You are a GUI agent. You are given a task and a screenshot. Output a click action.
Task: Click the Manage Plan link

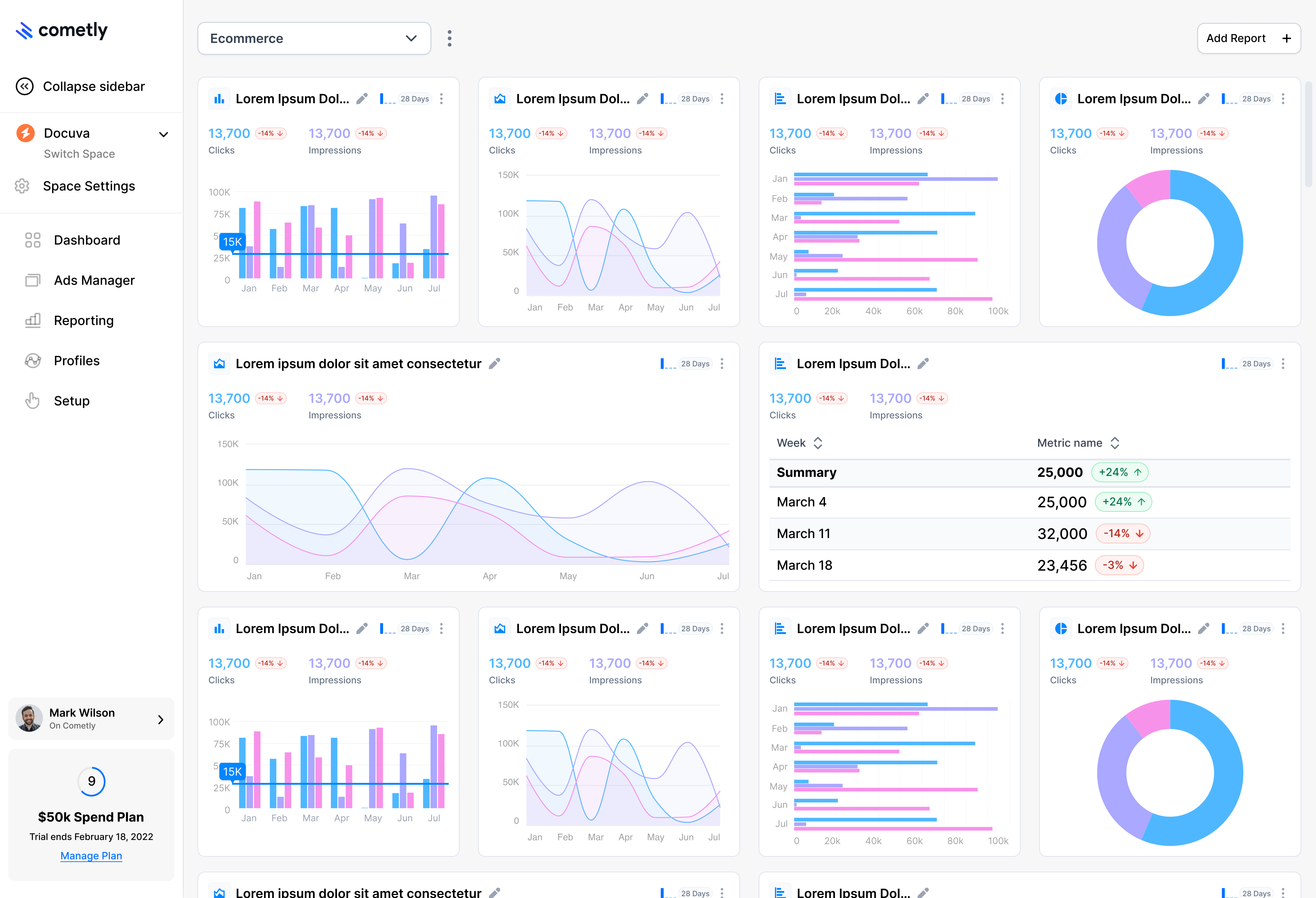pyautogui.click(x=91, y=856)
